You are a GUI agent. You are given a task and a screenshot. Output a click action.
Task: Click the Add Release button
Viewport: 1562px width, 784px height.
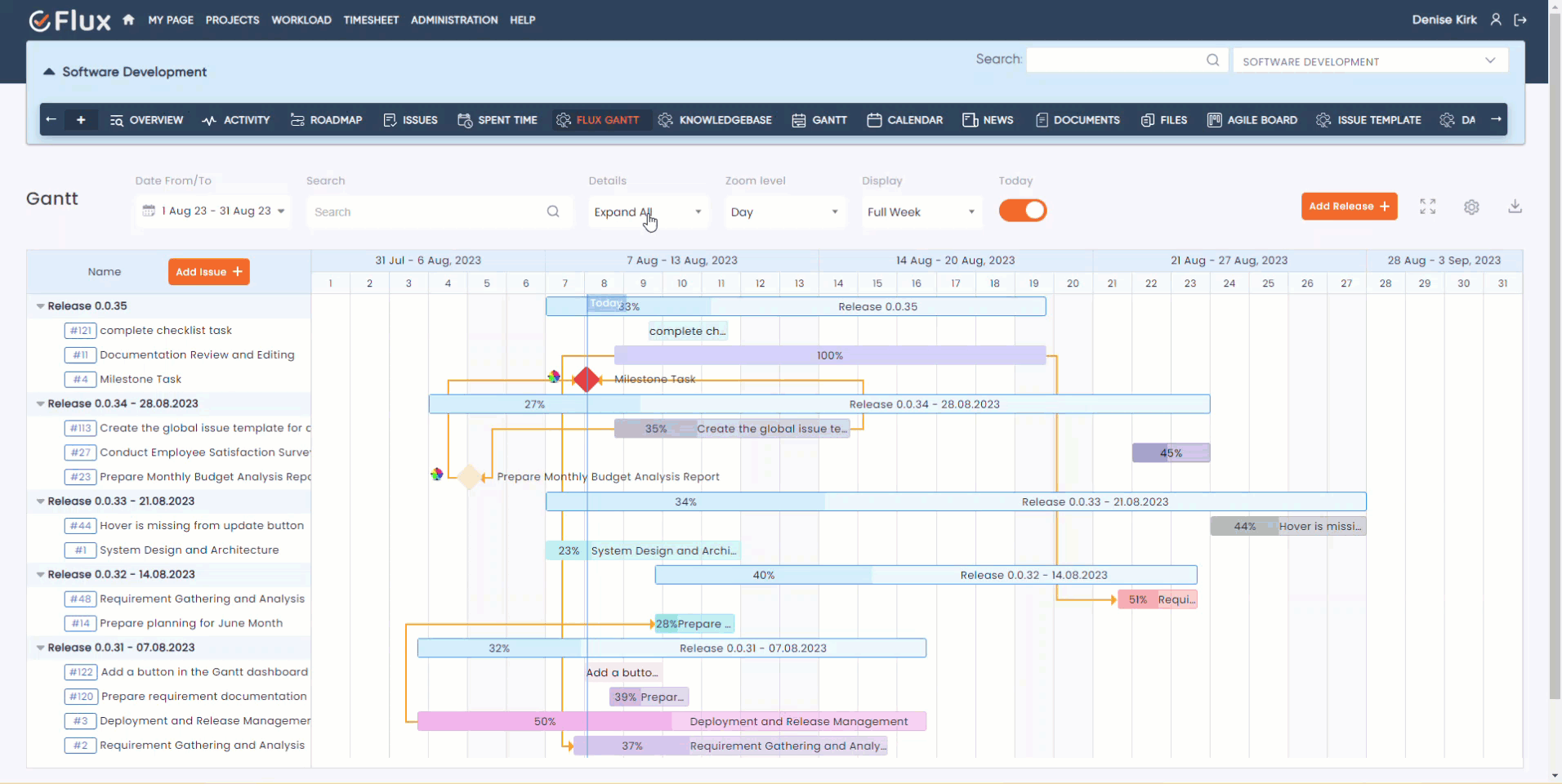pyautogui.click(x=1349, y=206)
